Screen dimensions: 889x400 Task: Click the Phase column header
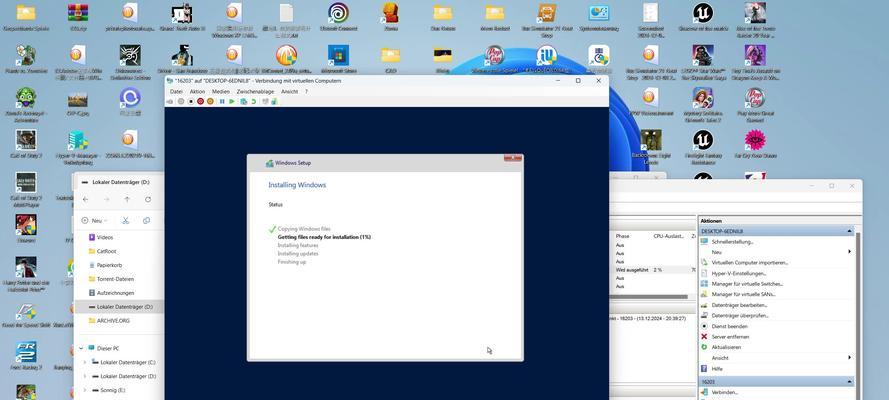click(623, 236)
